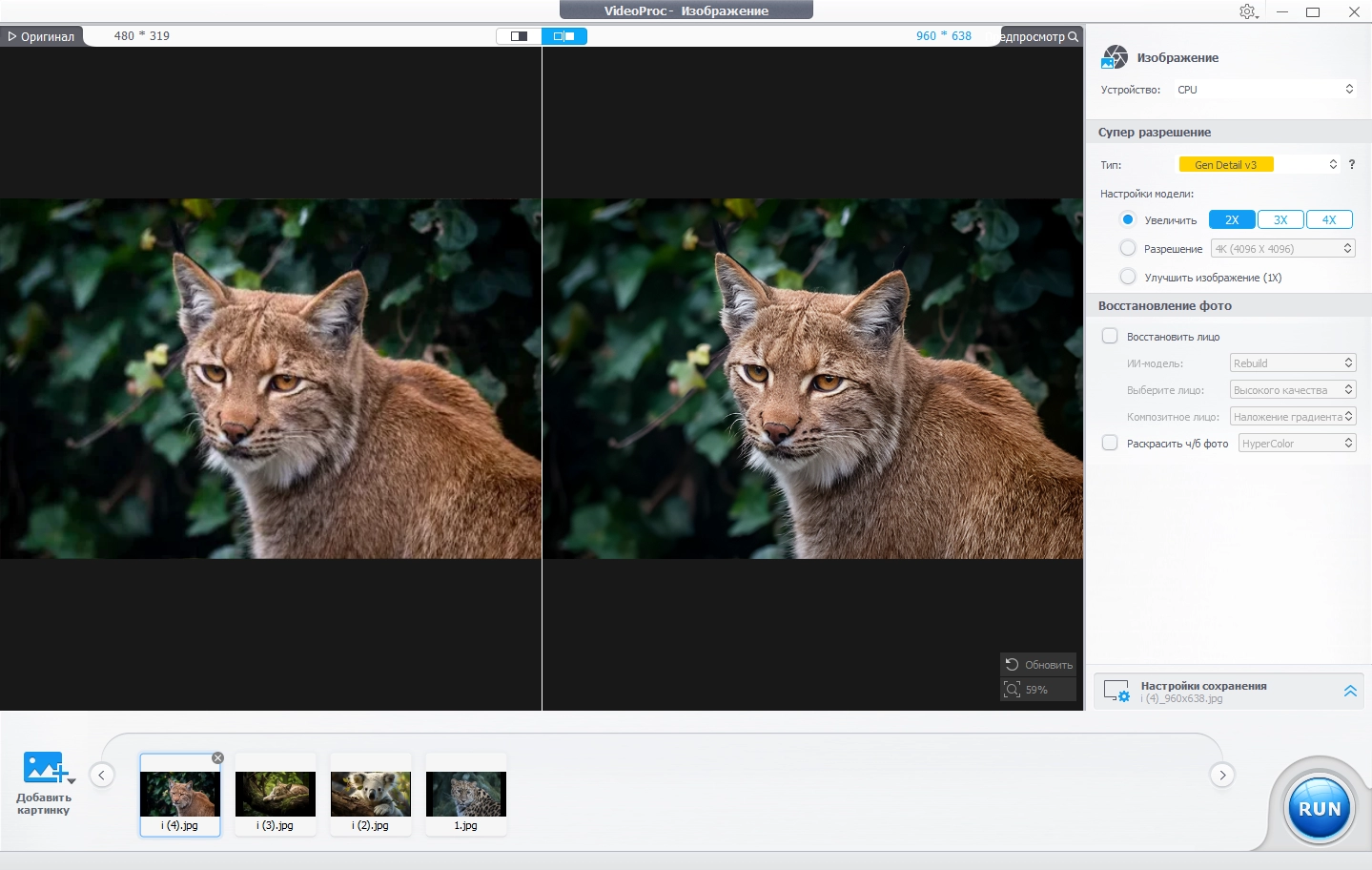Viewport: 1372px width, 870px height.
Task: Open the Устройство CPU dropdown
Action: coord(1265,90)
